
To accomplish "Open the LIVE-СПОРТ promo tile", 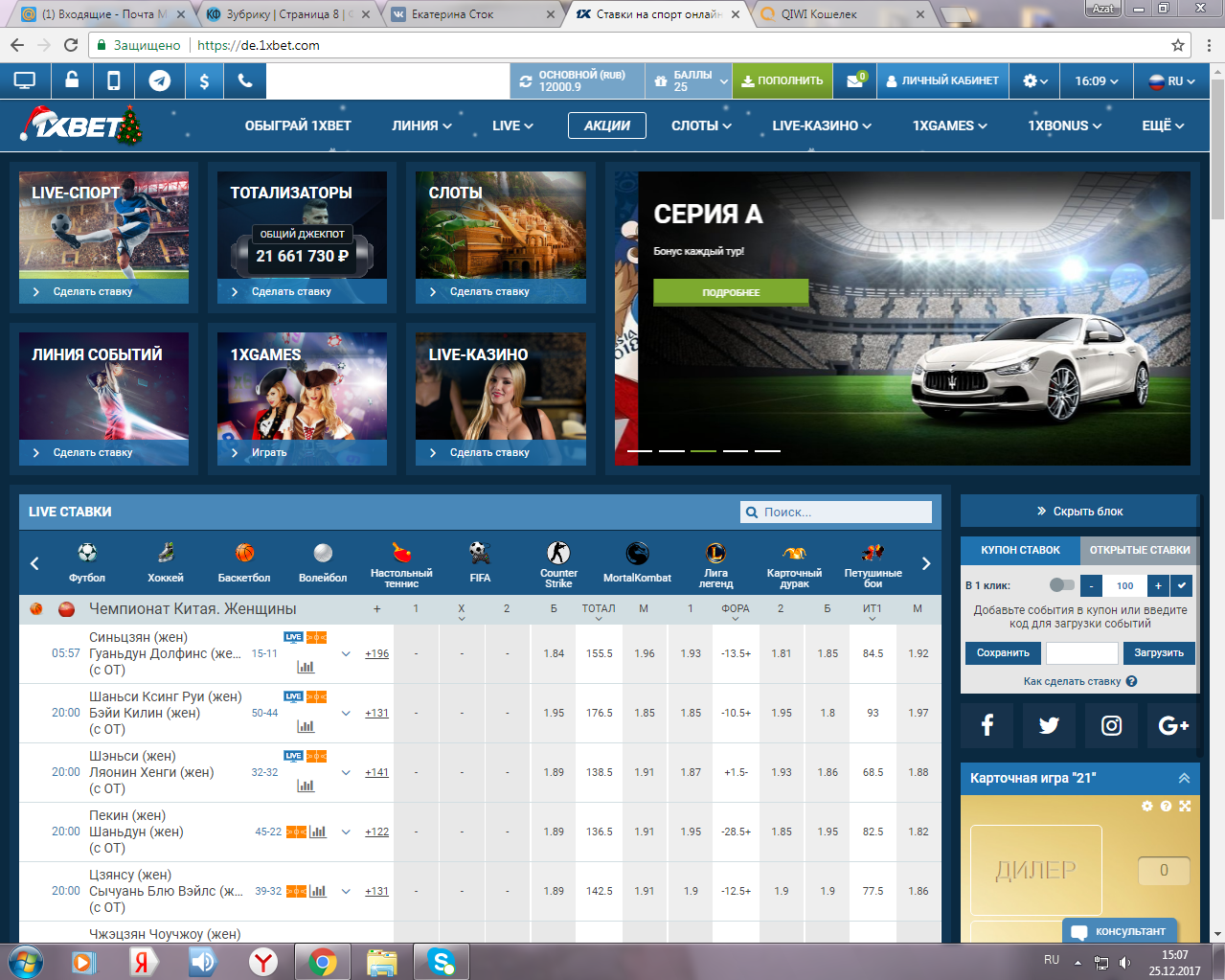I will (x=103, y=238).
